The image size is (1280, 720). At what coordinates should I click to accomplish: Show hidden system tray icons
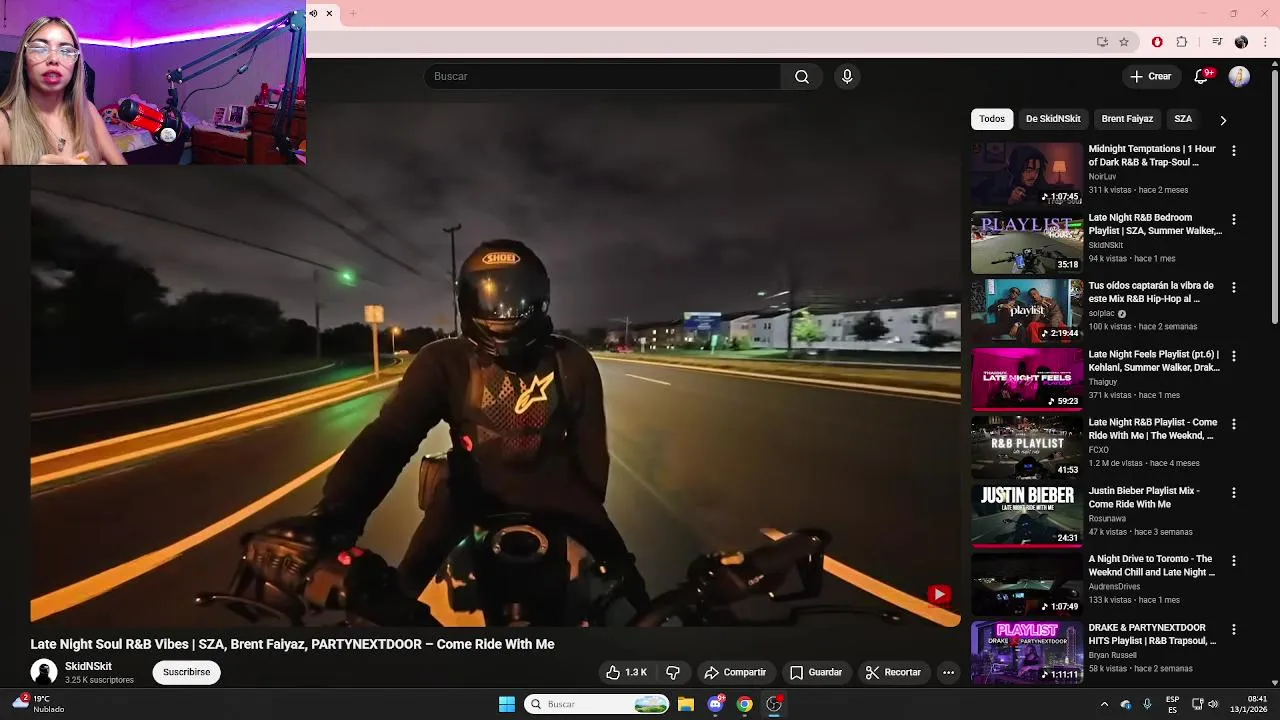[x=1104, y=704]
